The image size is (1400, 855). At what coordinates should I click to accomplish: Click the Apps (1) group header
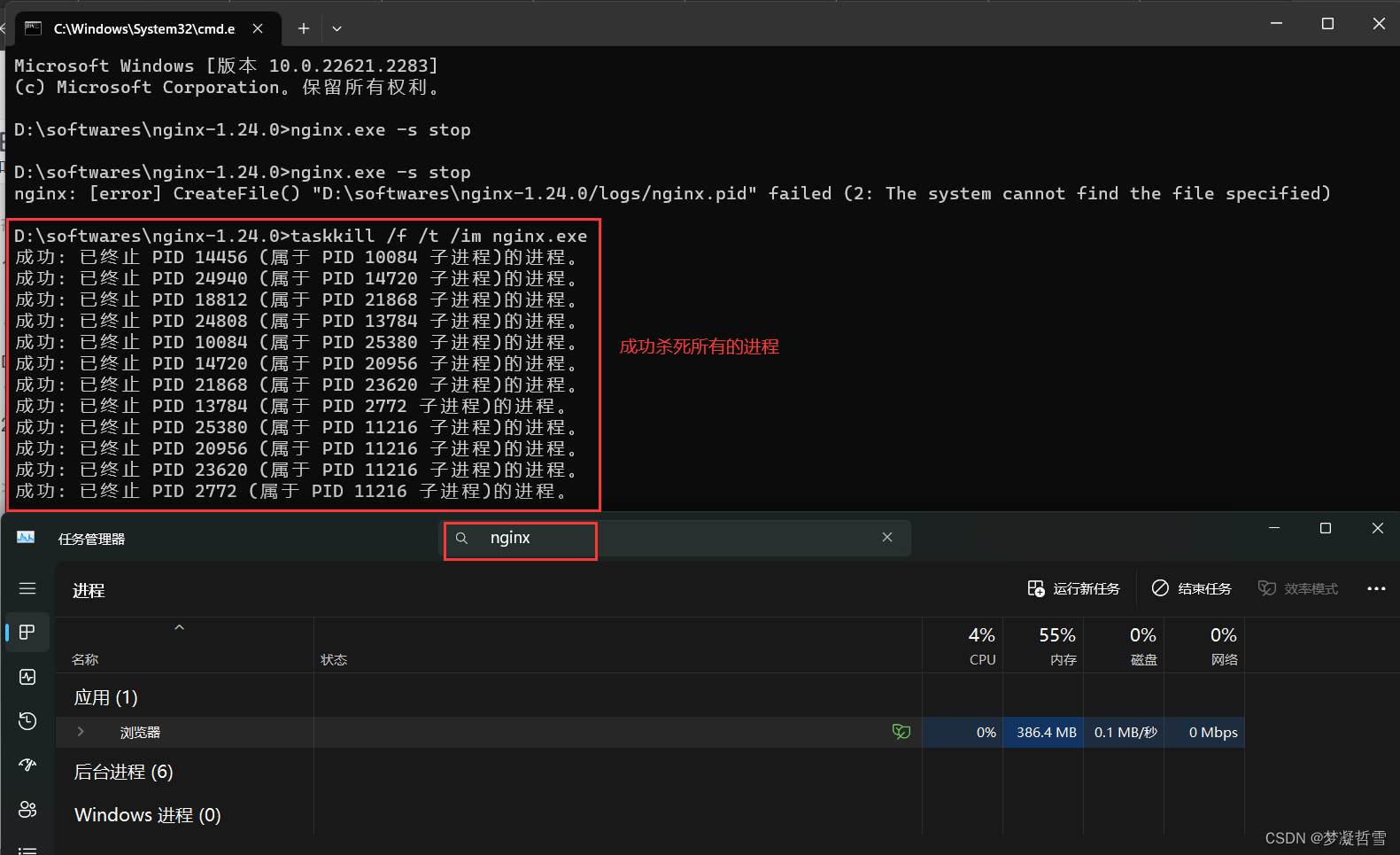click(x=105, y=697)
